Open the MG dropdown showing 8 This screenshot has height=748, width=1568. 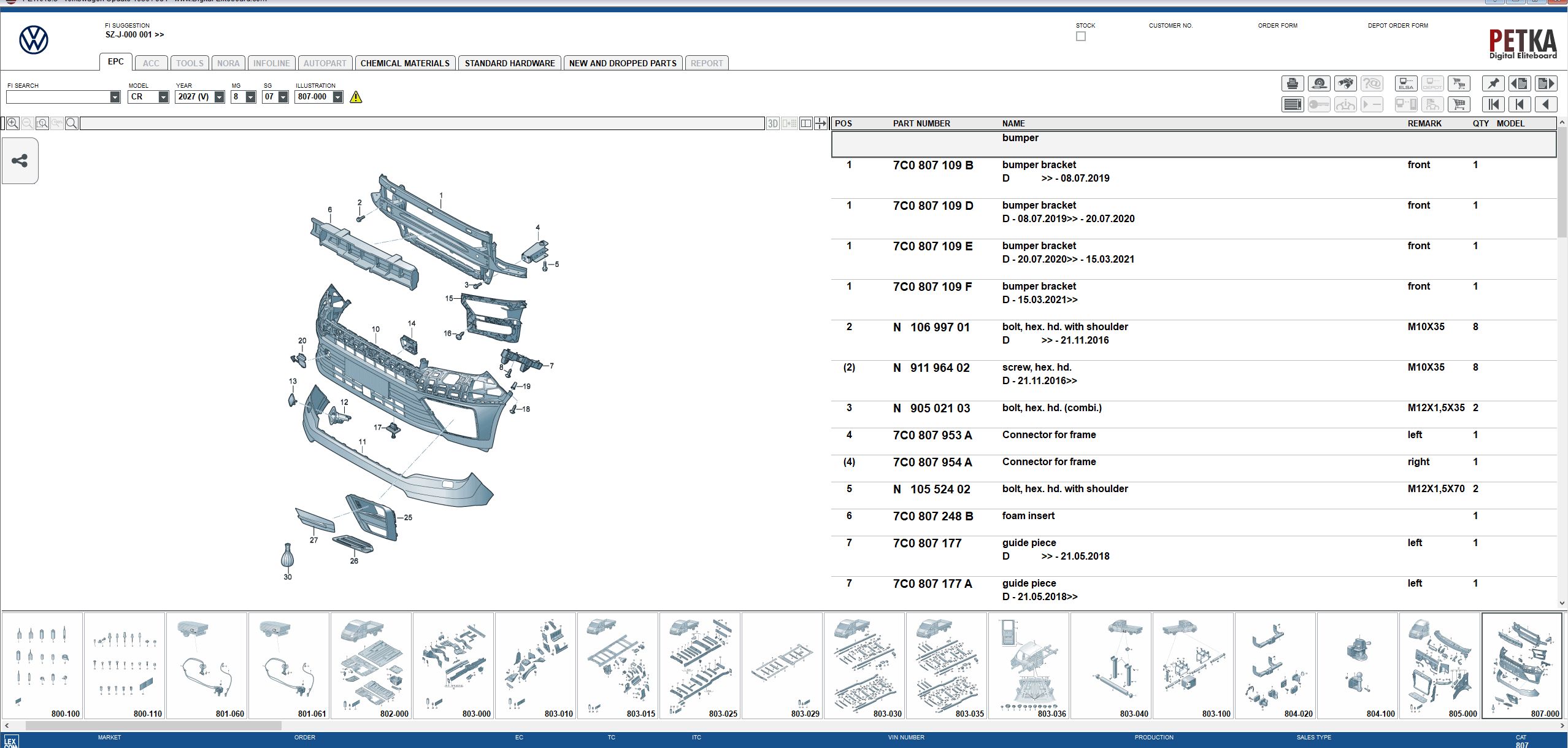(x=250, y=97)
